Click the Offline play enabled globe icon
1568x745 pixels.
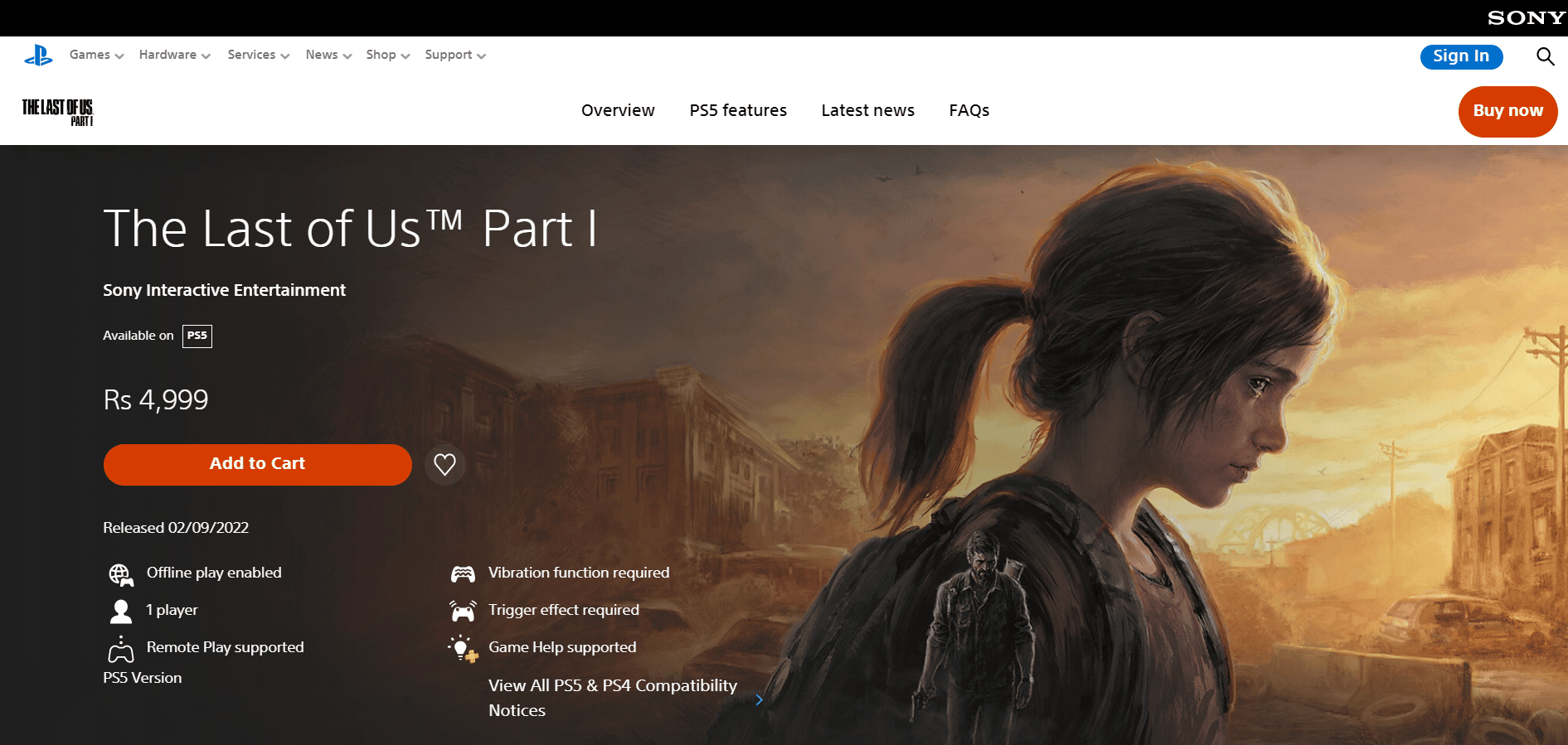click(121, 574)
